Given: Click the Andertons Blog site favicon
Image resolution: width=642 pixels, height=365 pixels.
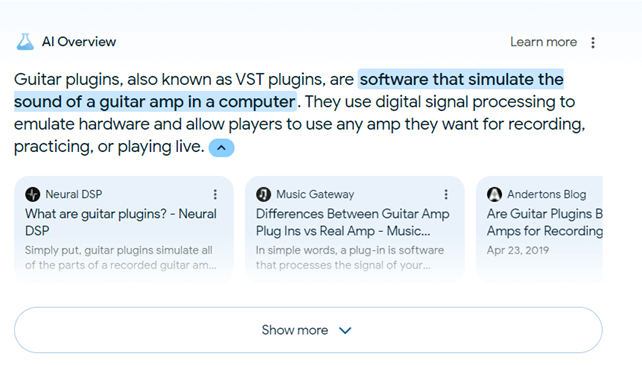Looking at the screenshot, I should point(494,194).
